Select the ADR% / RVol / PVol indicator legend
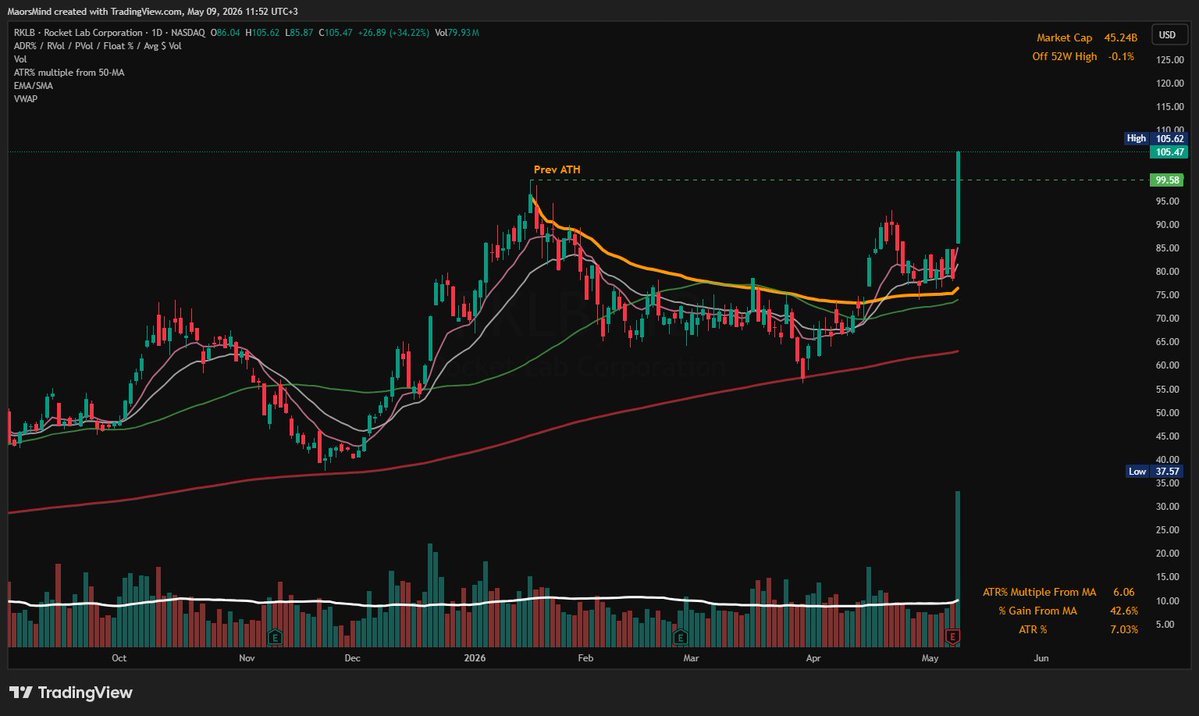The height and width of the screenshot is (716, 1199). [97, 46]
